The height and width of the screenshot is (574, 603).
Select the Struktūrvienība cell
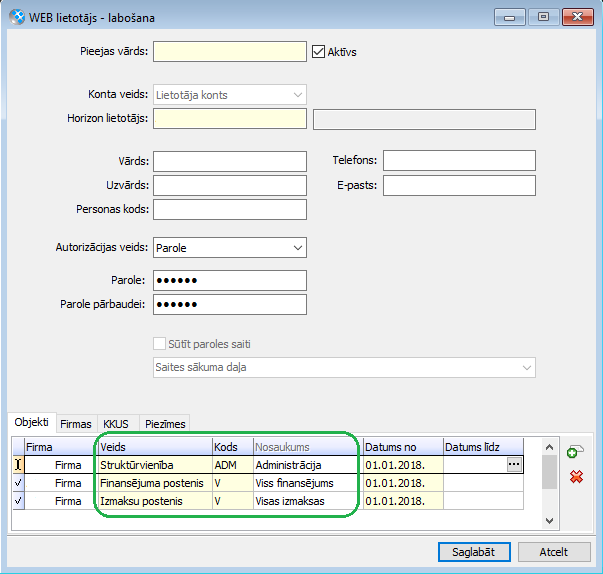[x=153, y=465]
